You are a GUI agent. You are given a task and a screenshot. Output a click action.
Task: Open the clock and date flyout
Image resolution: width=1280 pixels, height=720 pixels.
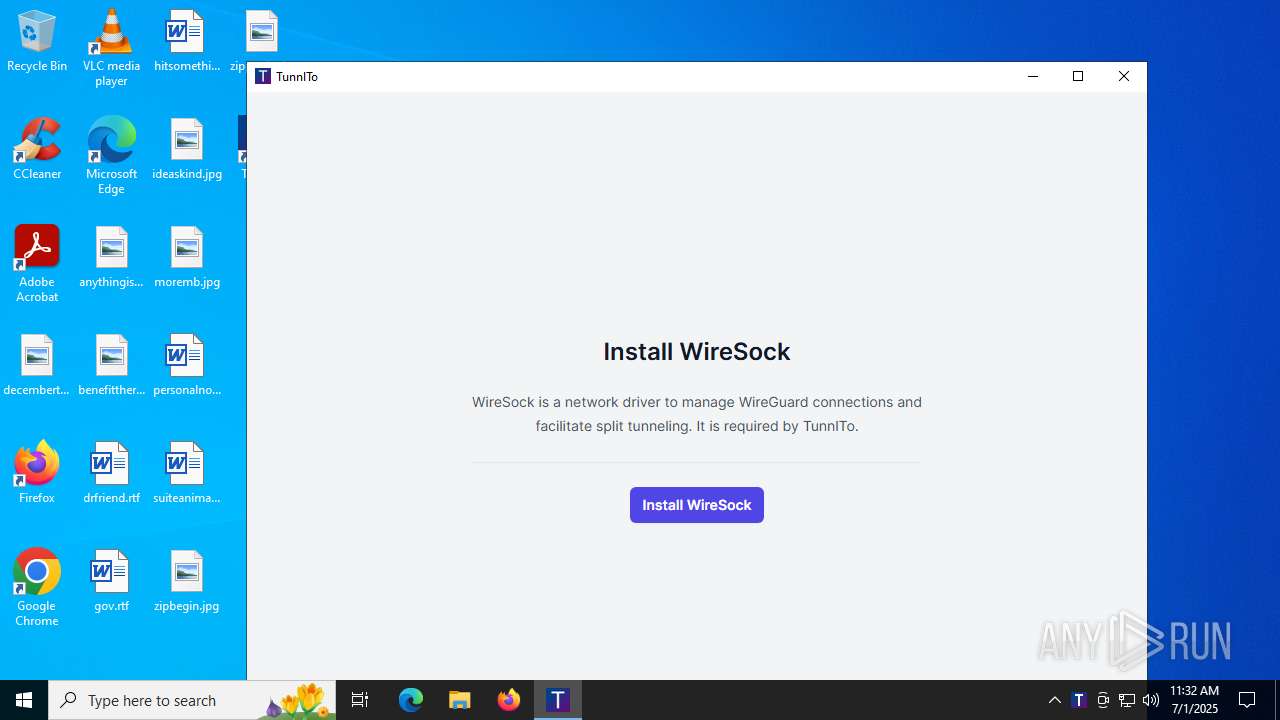click(1194, 700)
